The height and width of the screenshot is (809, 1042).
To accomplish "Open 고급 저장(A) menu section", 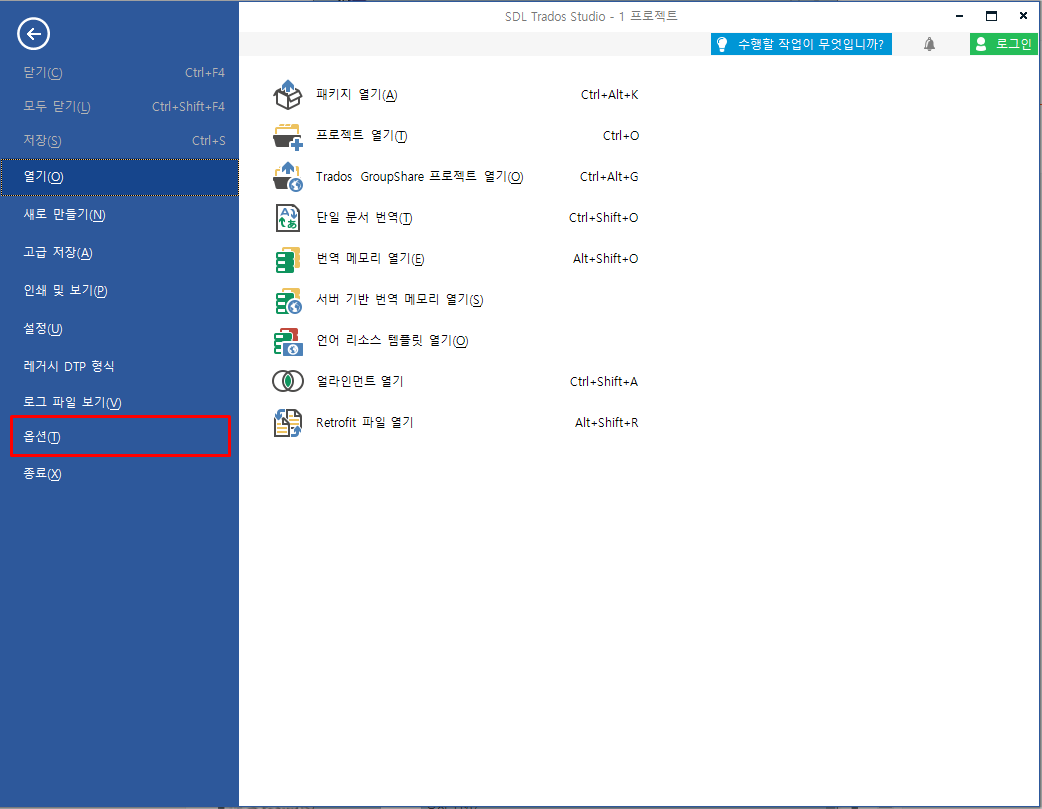I will click(120, 253).
